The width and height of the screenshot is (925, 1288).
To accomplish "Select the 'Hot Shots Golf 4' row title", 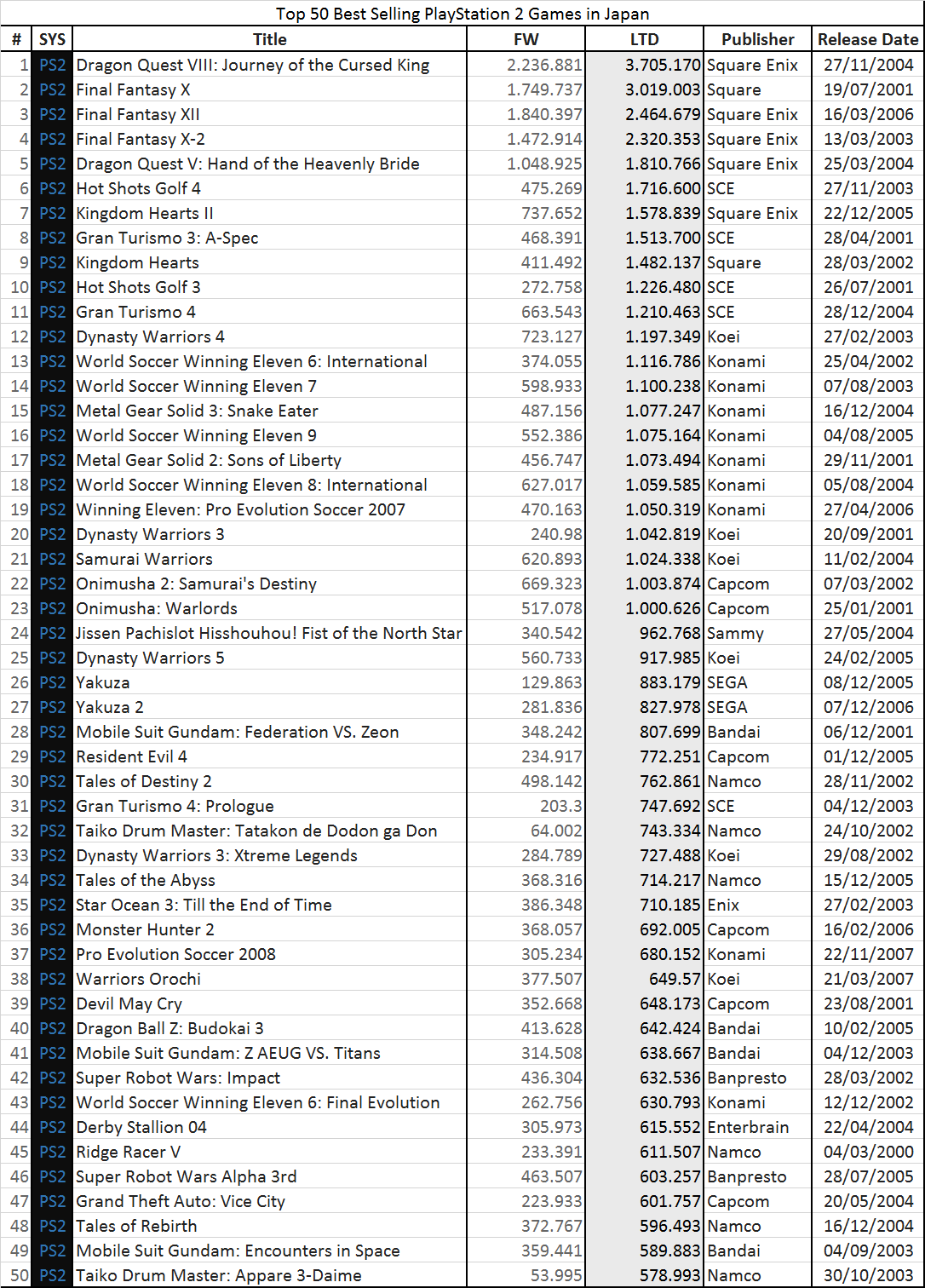I will click(x=138, y=188).
